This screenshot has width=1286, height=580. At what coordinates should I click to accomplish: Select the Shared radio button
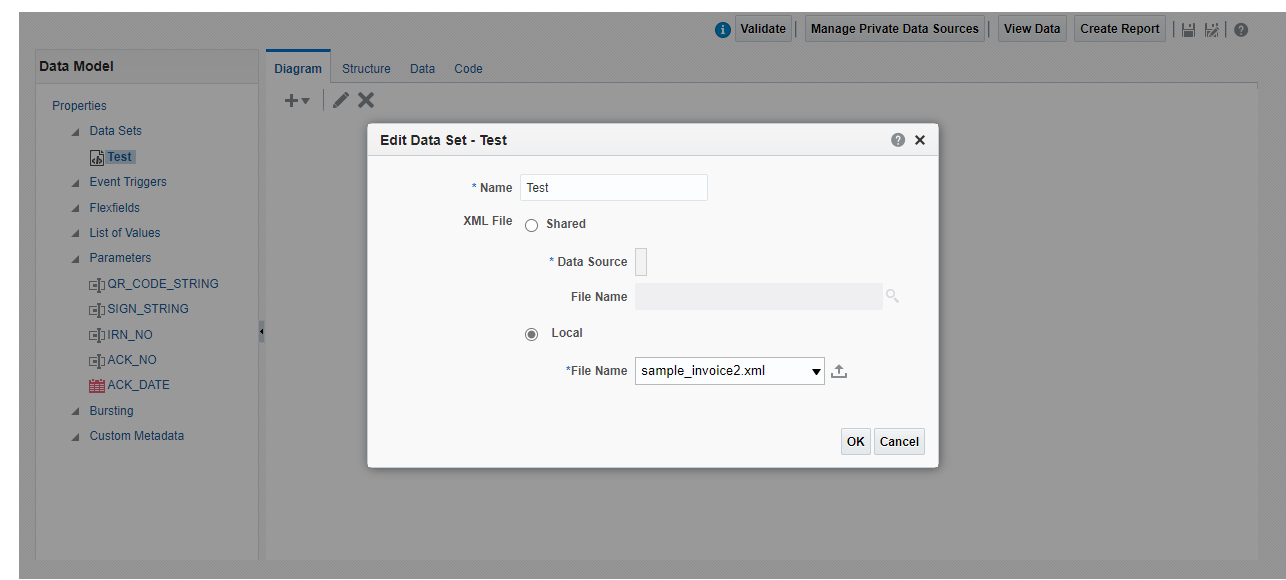532,225
